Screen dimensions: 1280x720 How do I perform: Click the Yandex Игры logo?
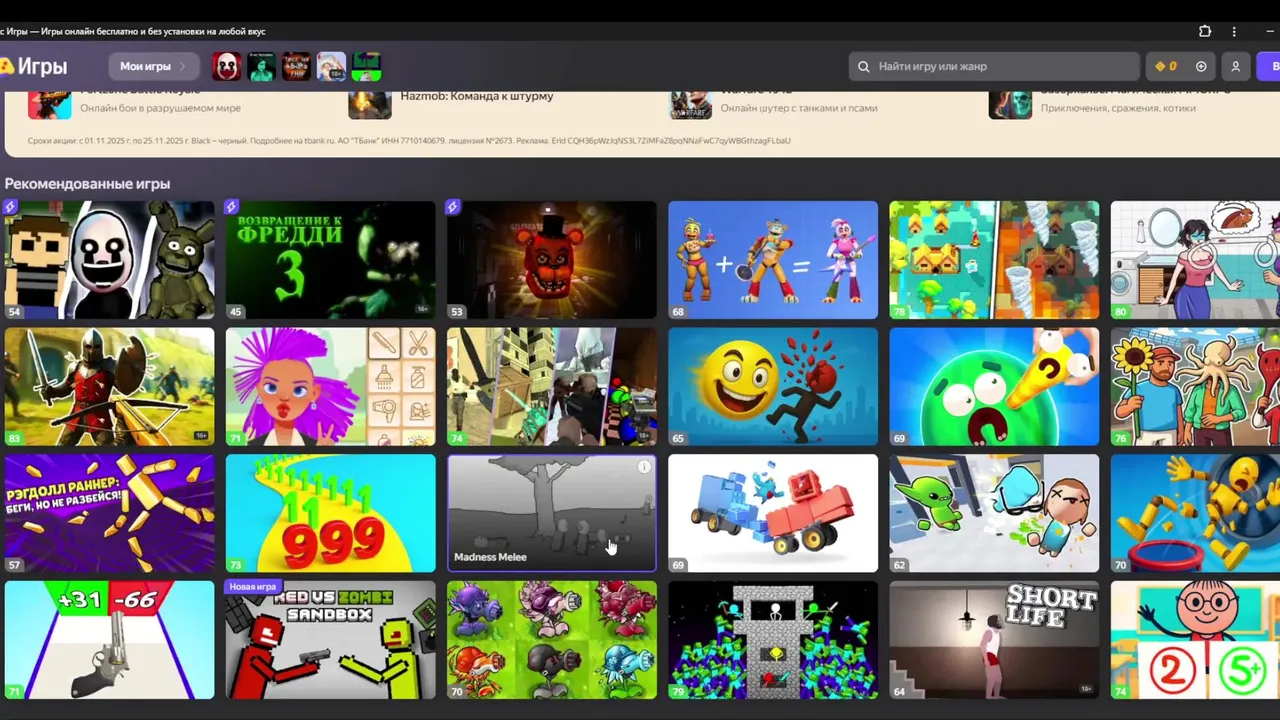pyautogui.click(x=34, y=67)
